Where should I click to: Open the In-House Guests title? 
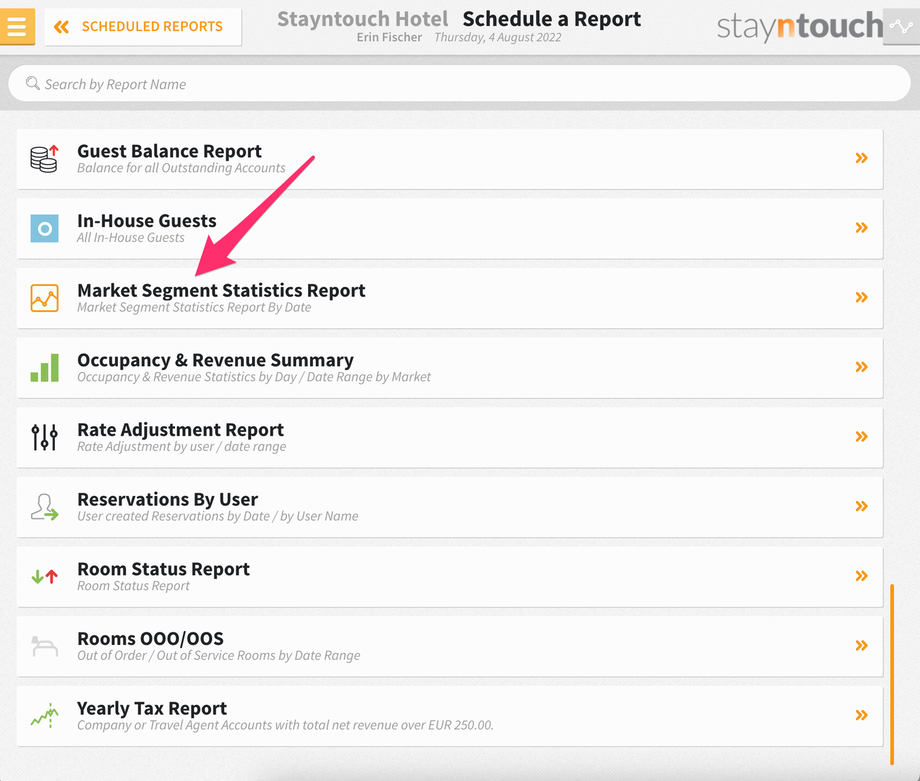point(147,221)
